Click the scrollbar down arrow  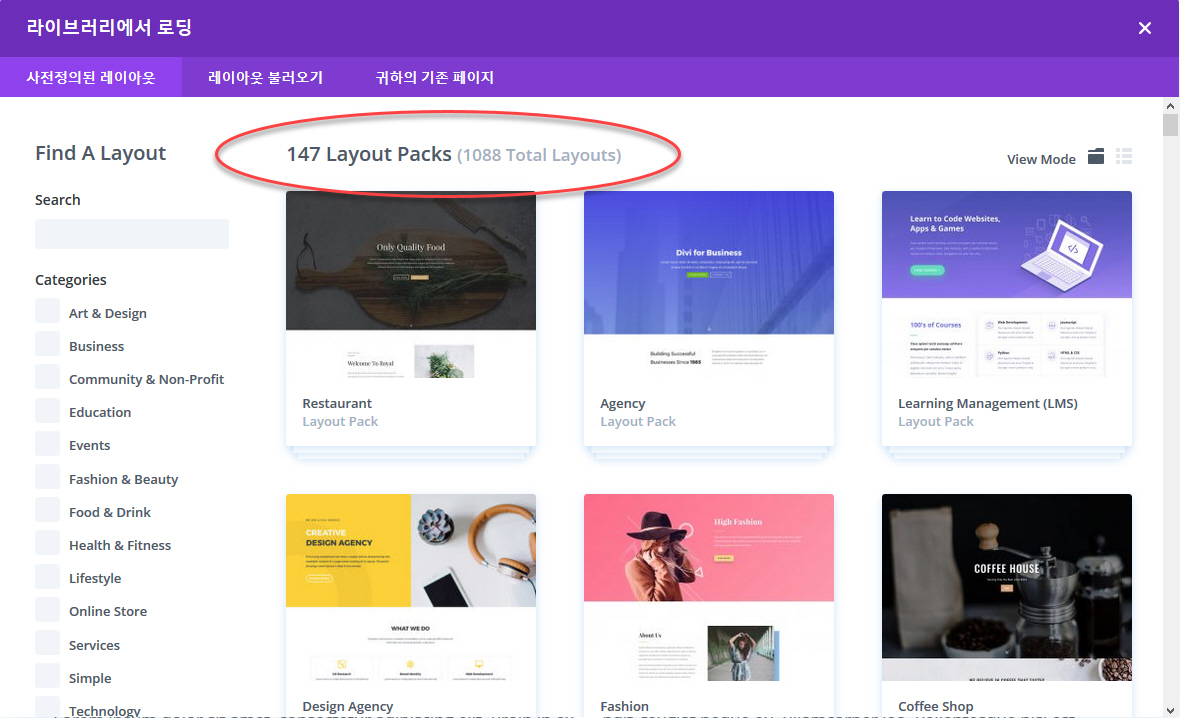1170,710
